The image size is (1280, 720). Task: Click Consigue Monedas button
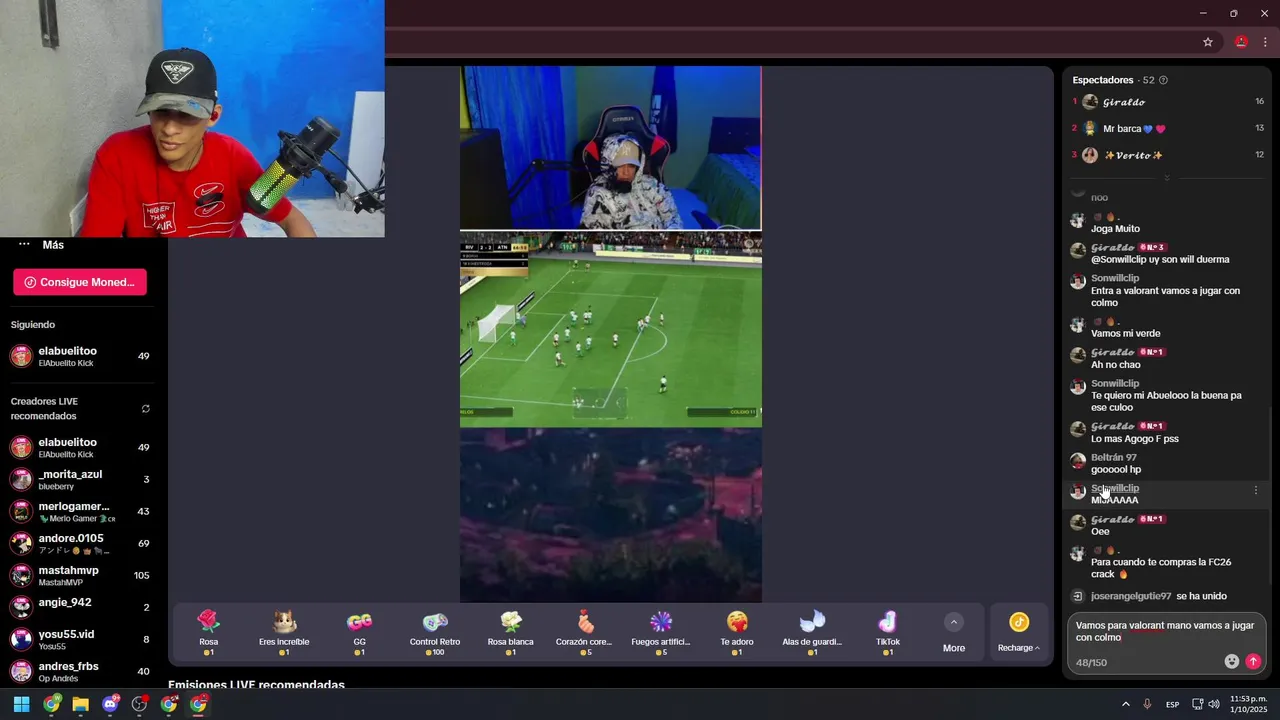tap(80, 282)
